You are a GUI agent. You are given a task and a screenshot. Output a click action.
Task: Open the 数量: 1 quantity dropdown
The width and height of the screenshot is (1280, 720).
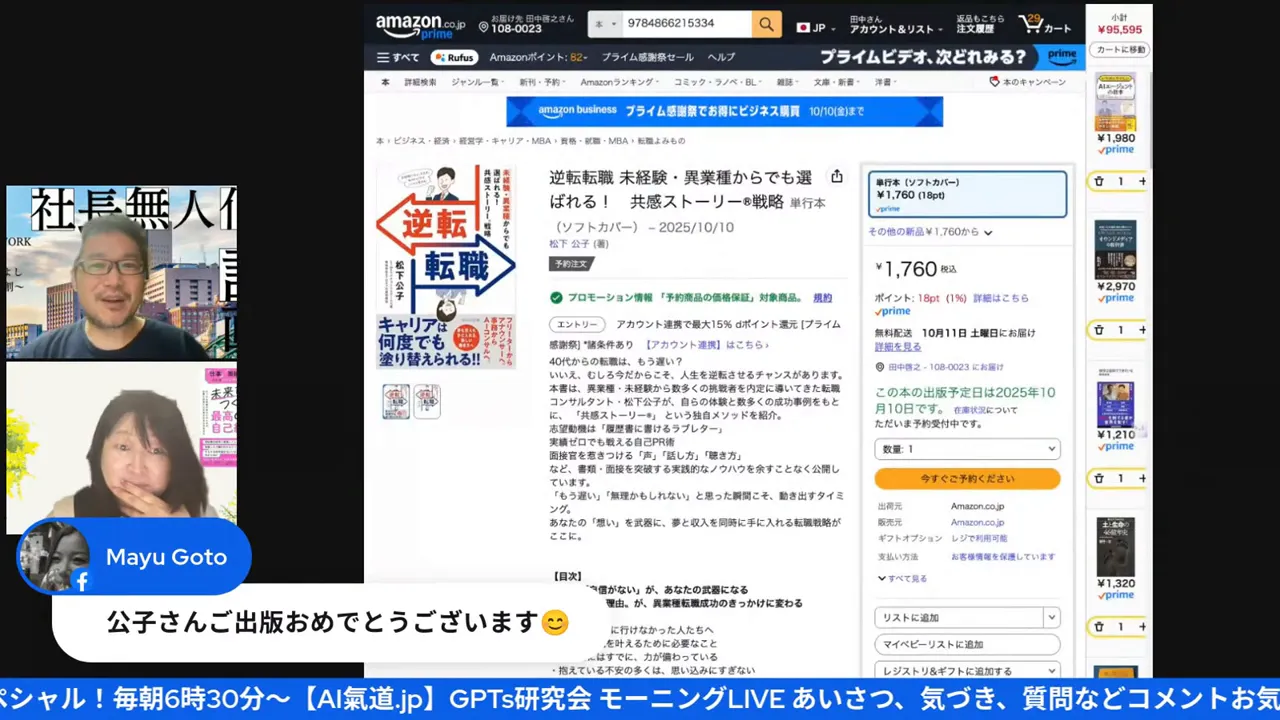click(x=967, y=449)
